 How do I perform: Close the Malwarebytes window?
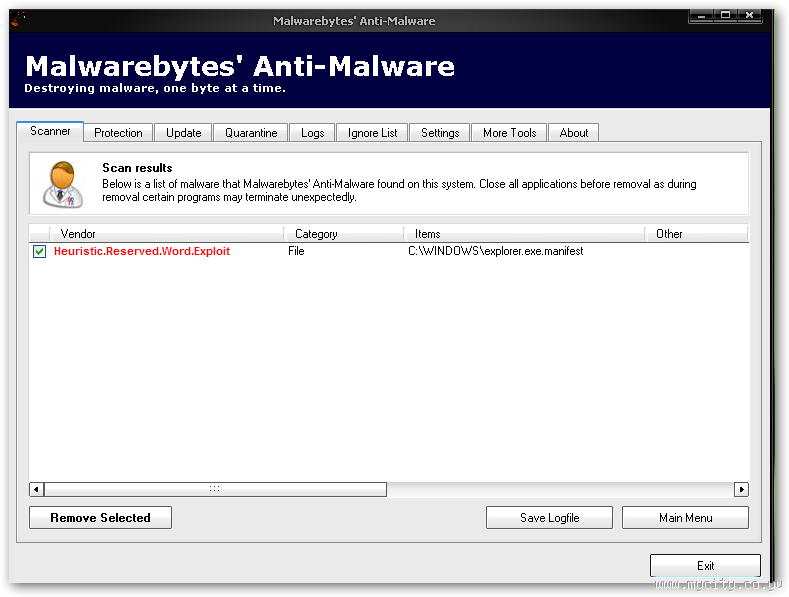749,16
